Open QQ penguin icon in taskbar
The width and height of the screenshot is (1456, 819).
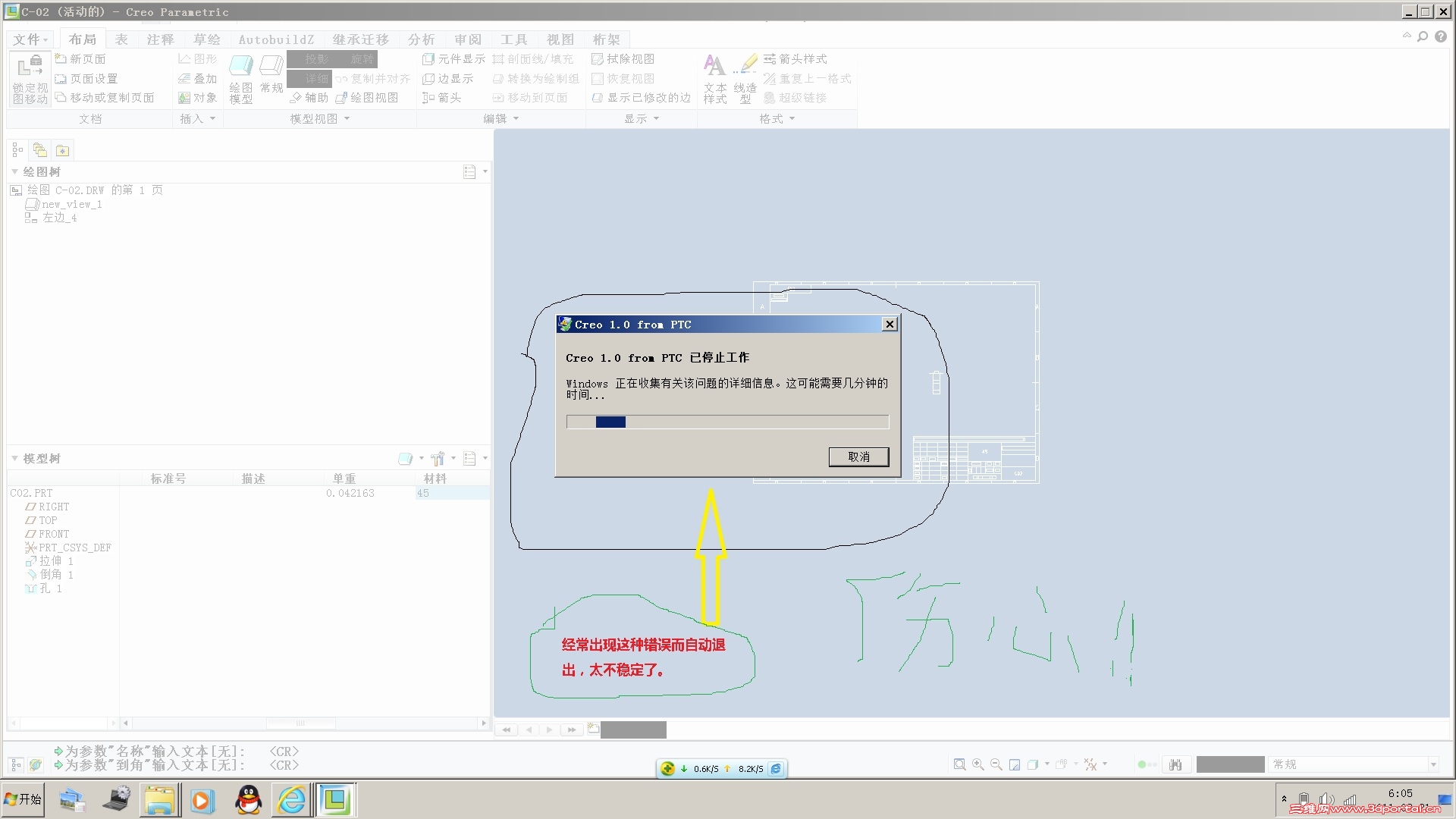click(249, 800)
